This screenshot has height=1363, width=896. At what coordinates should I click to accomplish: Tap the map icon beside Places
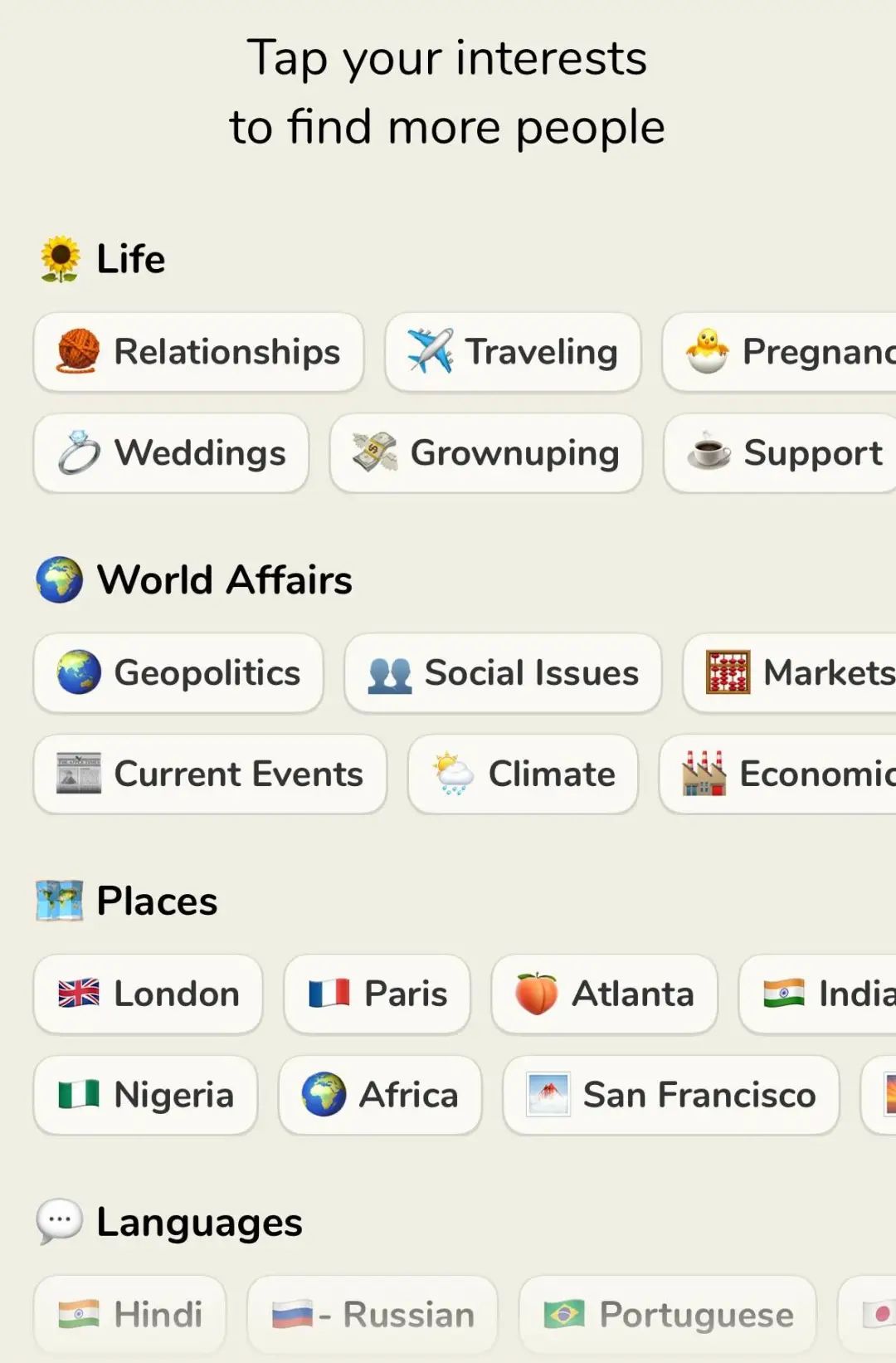pos(60,901)
